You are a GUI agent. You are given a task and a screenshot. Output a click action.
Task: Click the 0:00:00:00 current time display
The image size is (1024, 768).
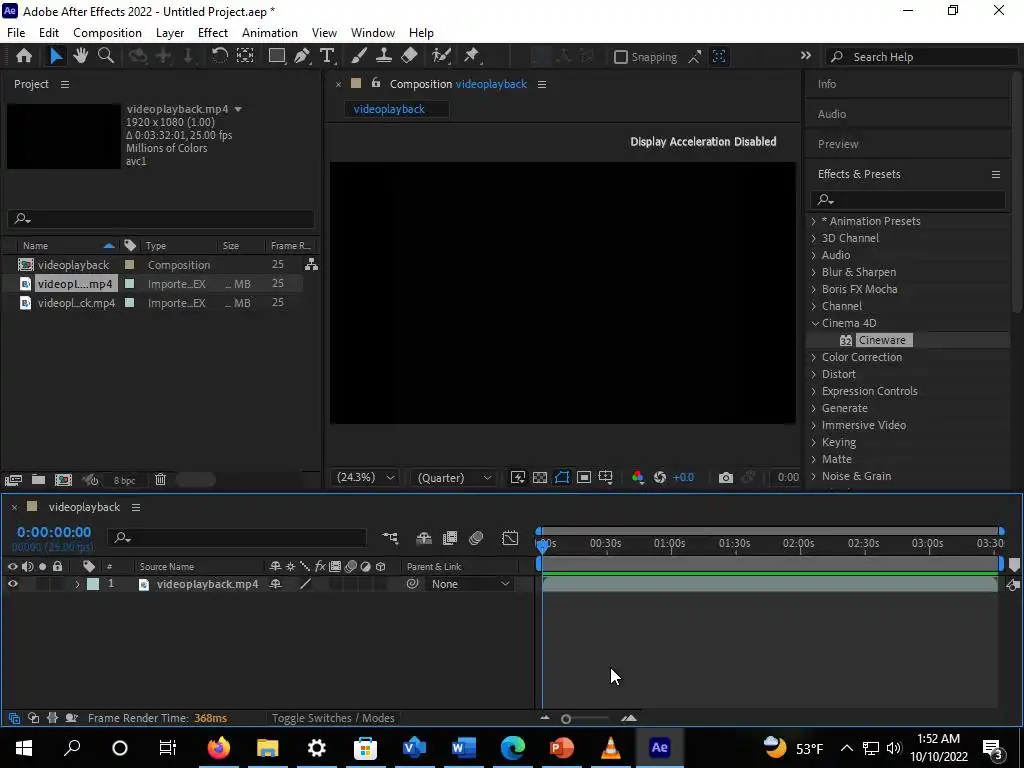tap(54, 532)
